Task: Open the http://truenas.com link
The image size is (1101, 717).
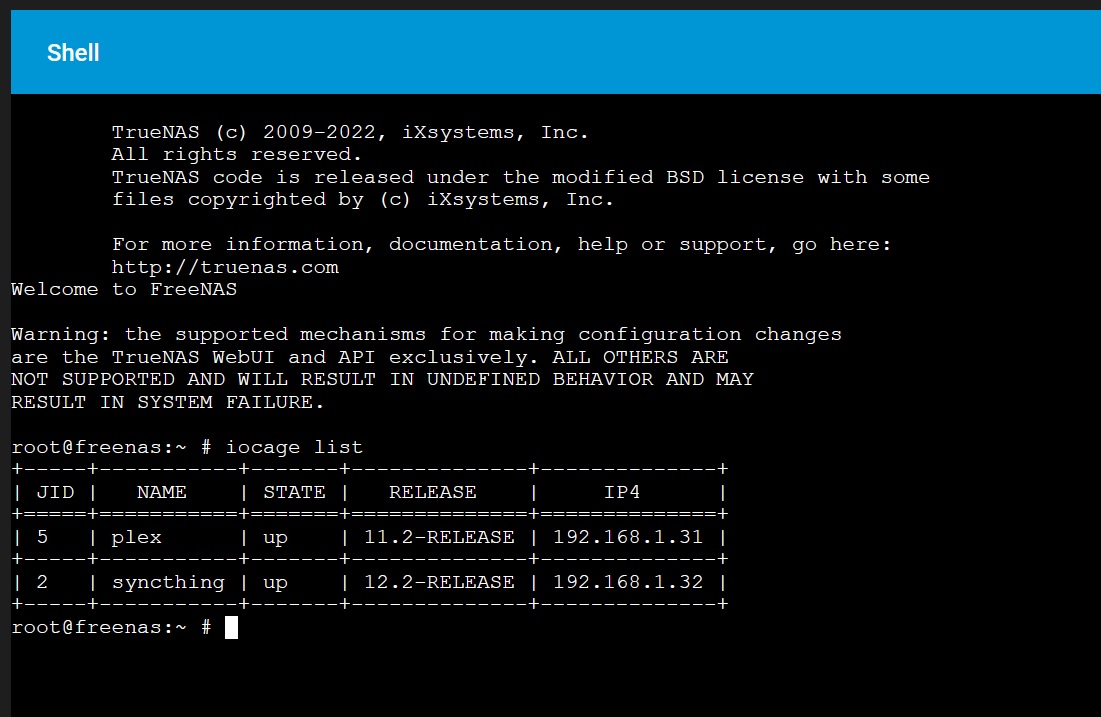Action: click(225, 267)
